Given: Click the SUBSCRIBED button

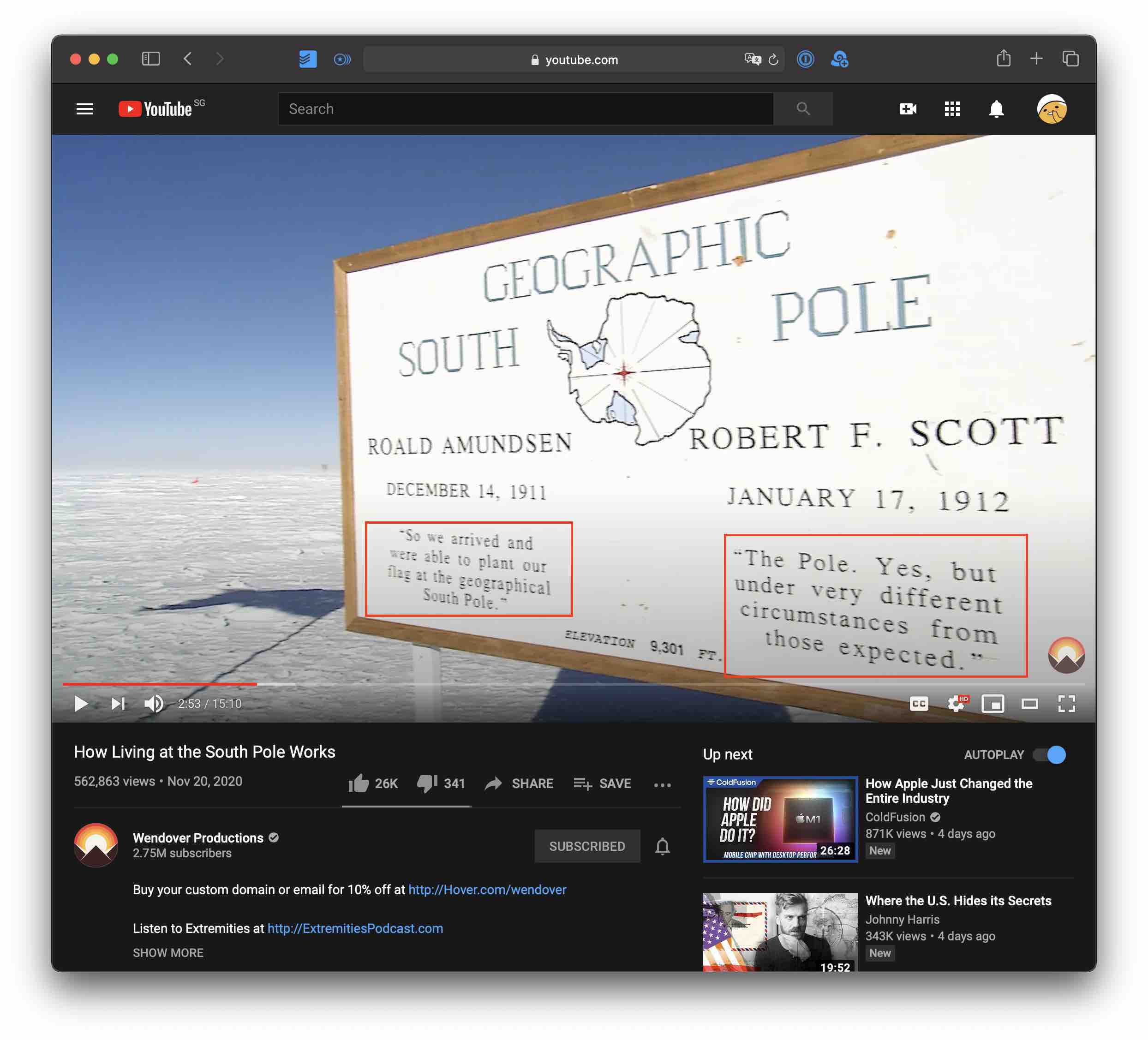Looking at the screenshot, I should [x=587, y=846].
